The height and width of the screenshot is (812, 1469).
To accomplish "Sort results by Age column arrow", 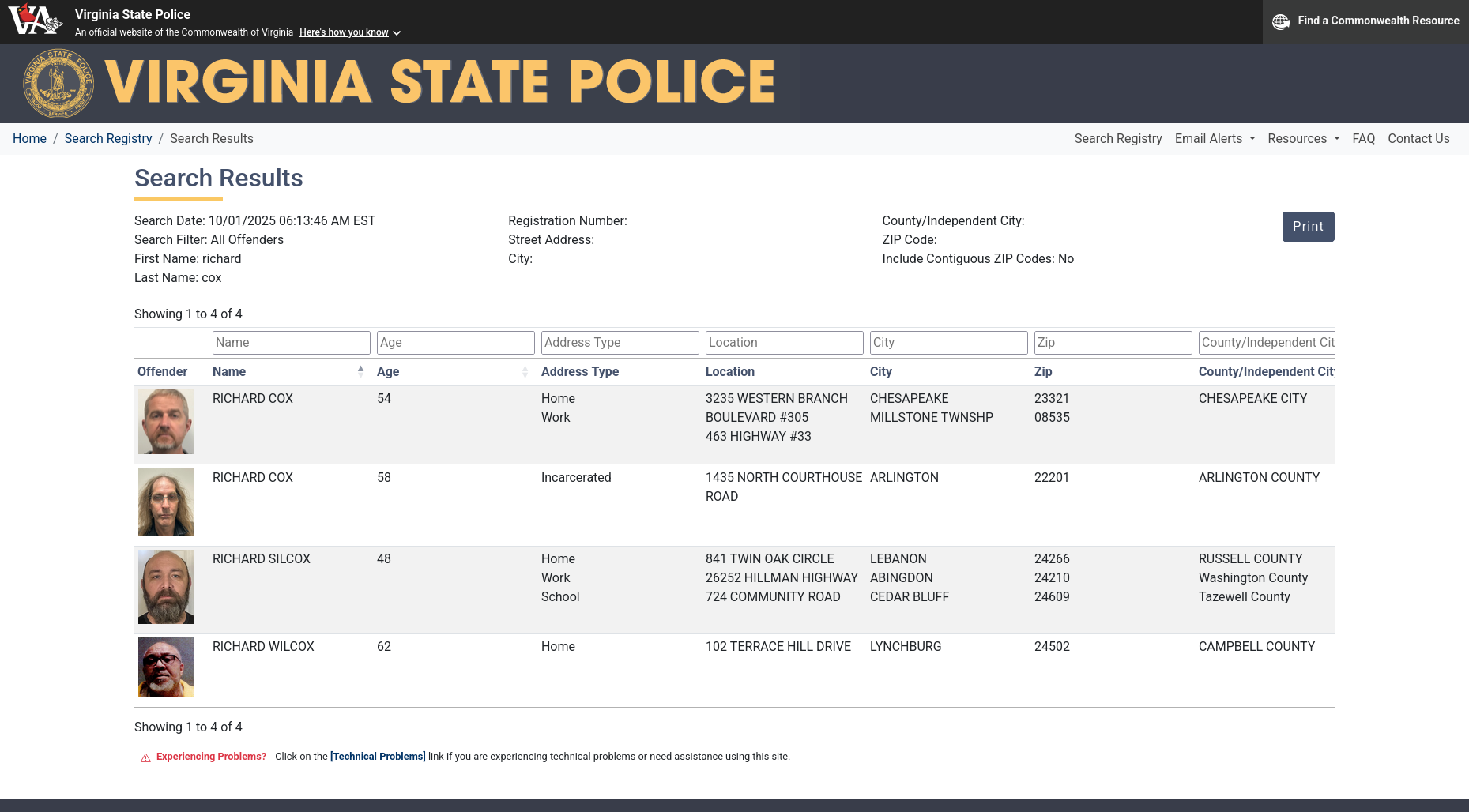I will [525, 371].
